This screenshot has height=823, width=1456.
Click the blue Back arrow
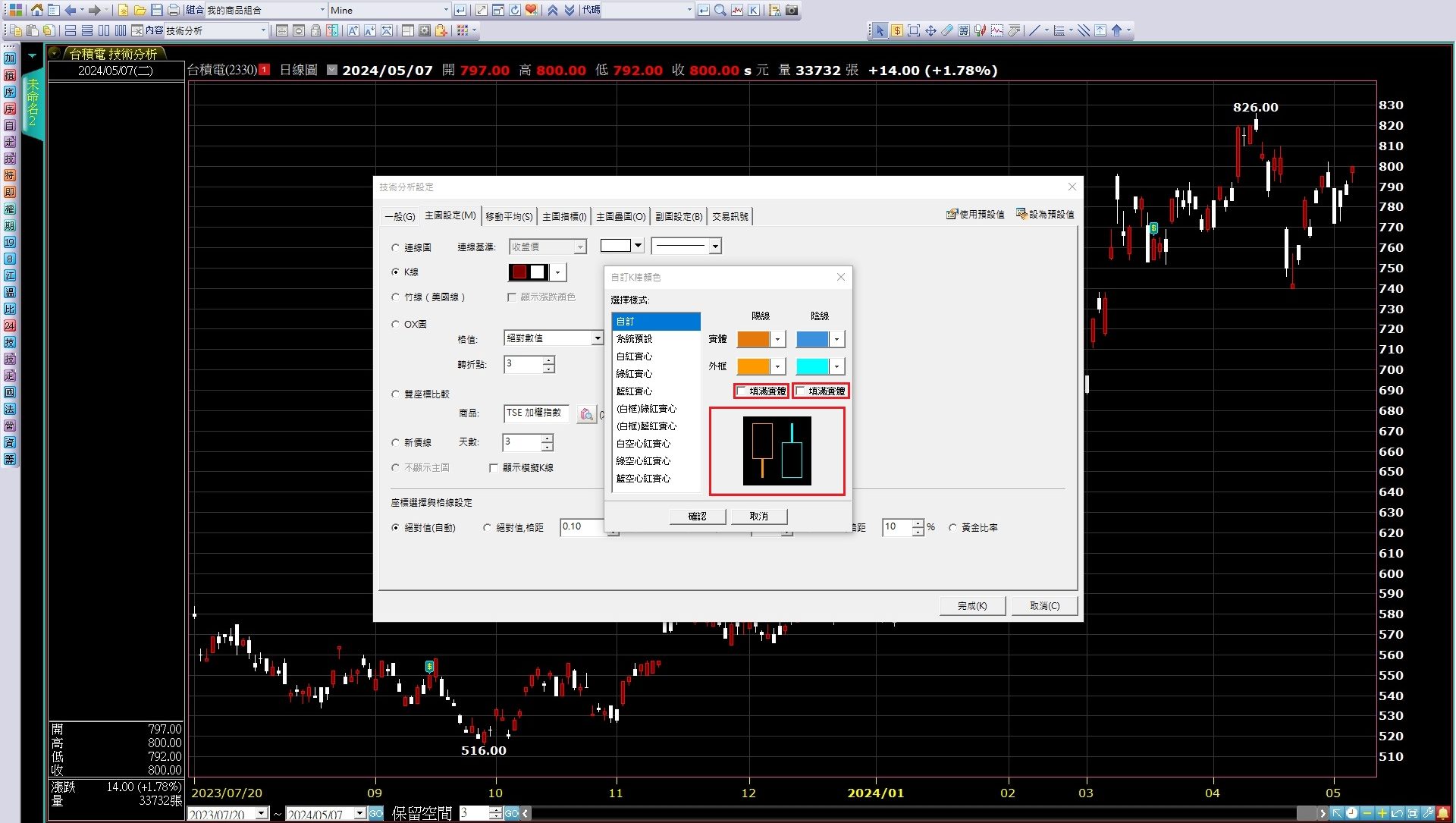point(70,10)
